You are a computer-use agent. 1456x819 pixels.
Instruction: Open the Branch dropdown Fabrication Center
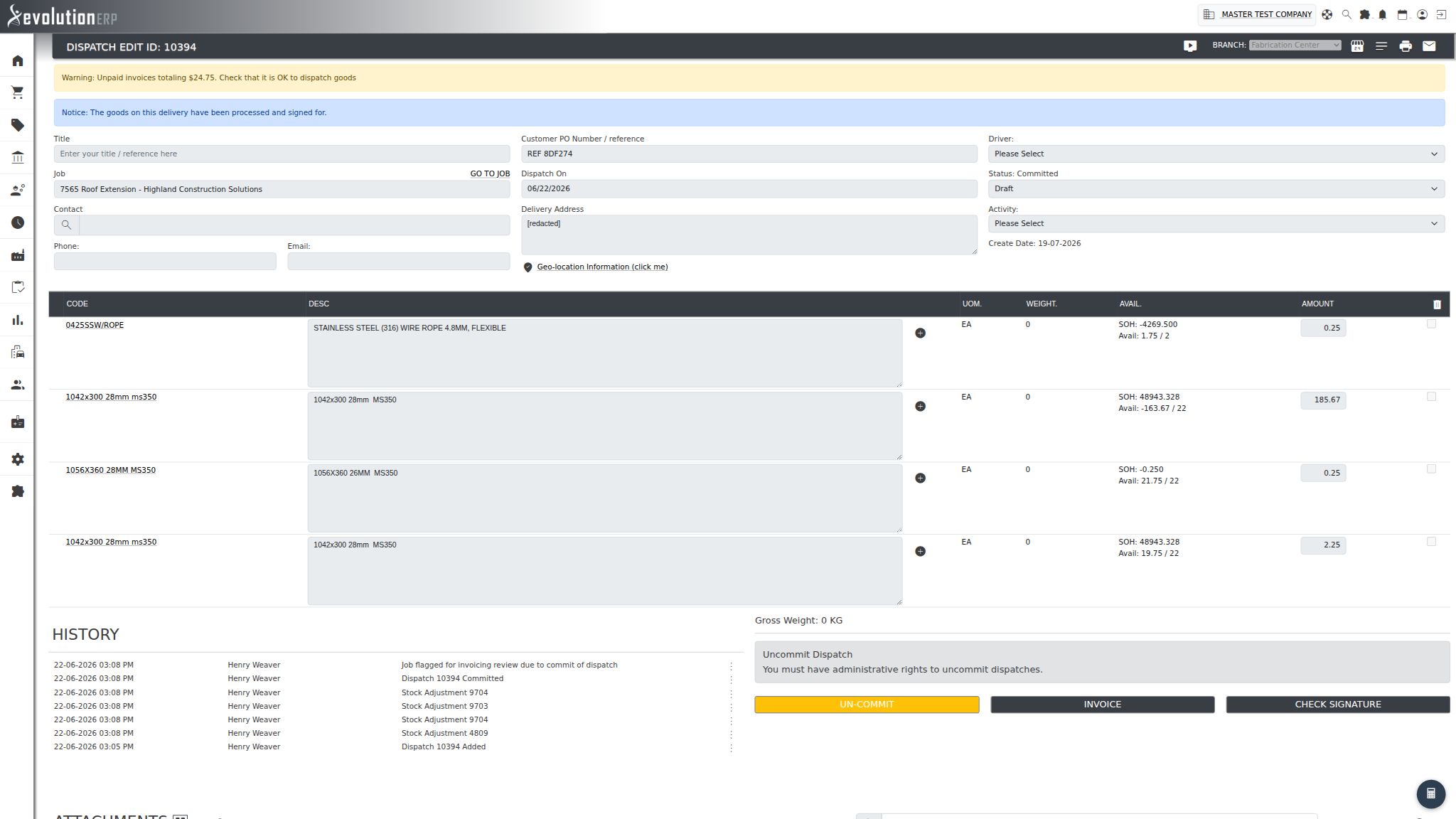1295,45
